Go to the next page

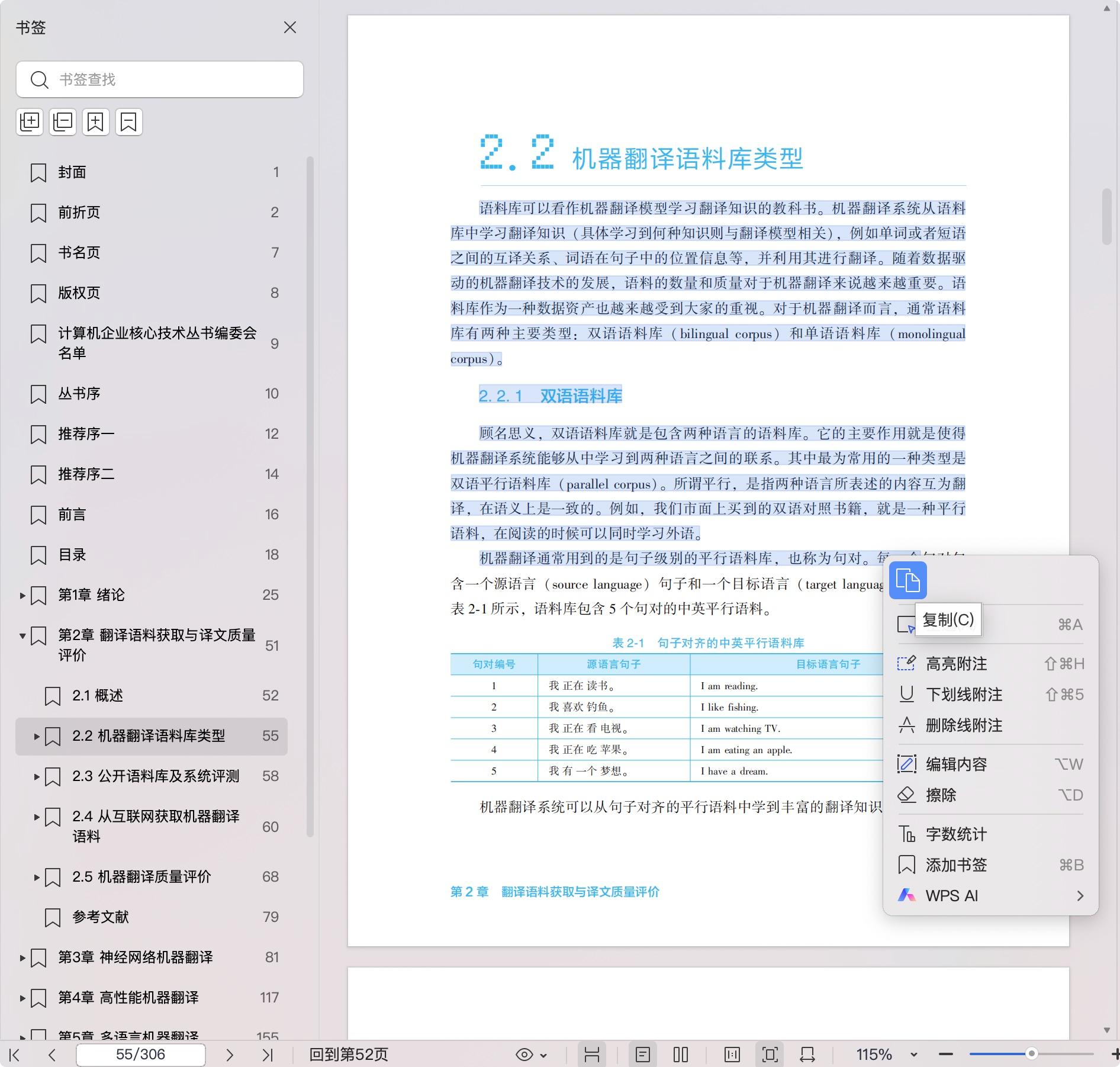coord(230,1054)
